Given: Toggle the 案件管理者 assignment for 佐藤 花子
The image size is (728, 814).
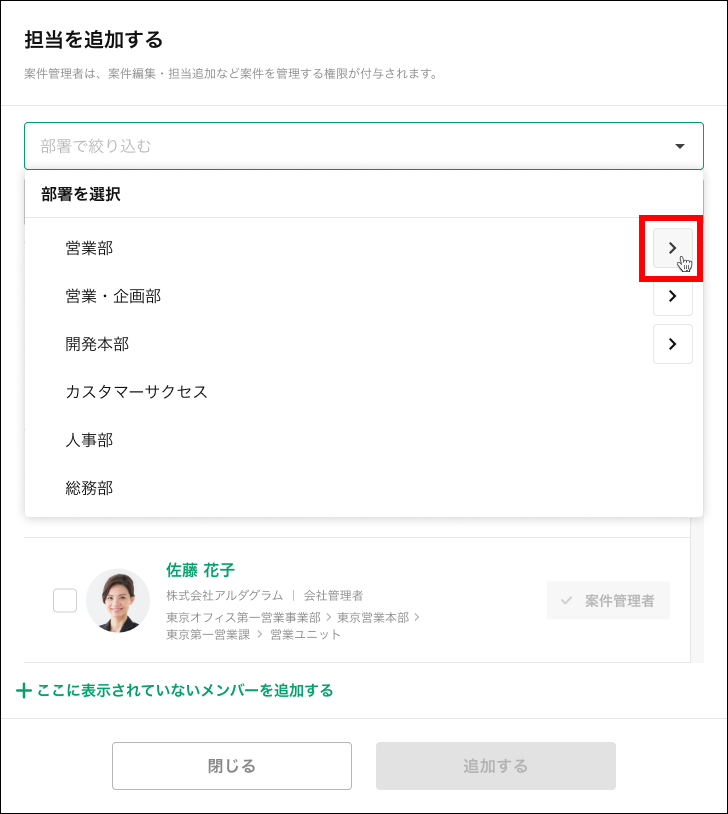Looking at the screenshot, I should pos(608,600).
